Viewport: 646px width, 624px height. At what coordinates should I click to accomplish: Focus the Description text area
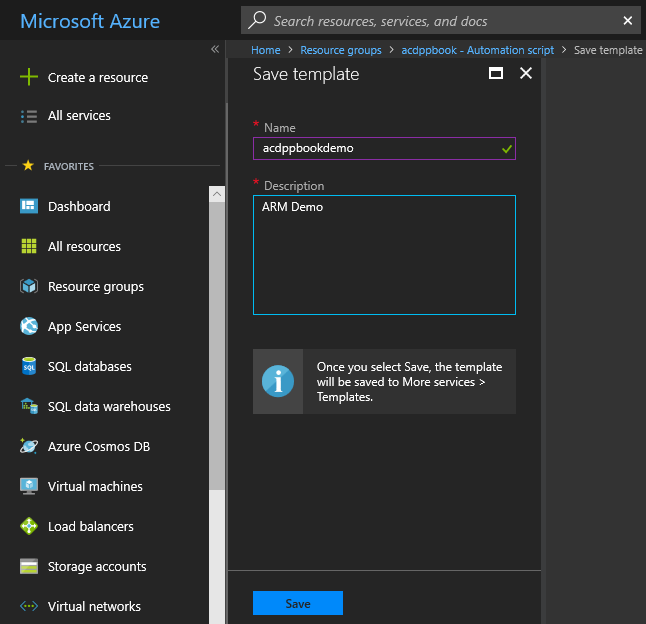coord(384,255)
